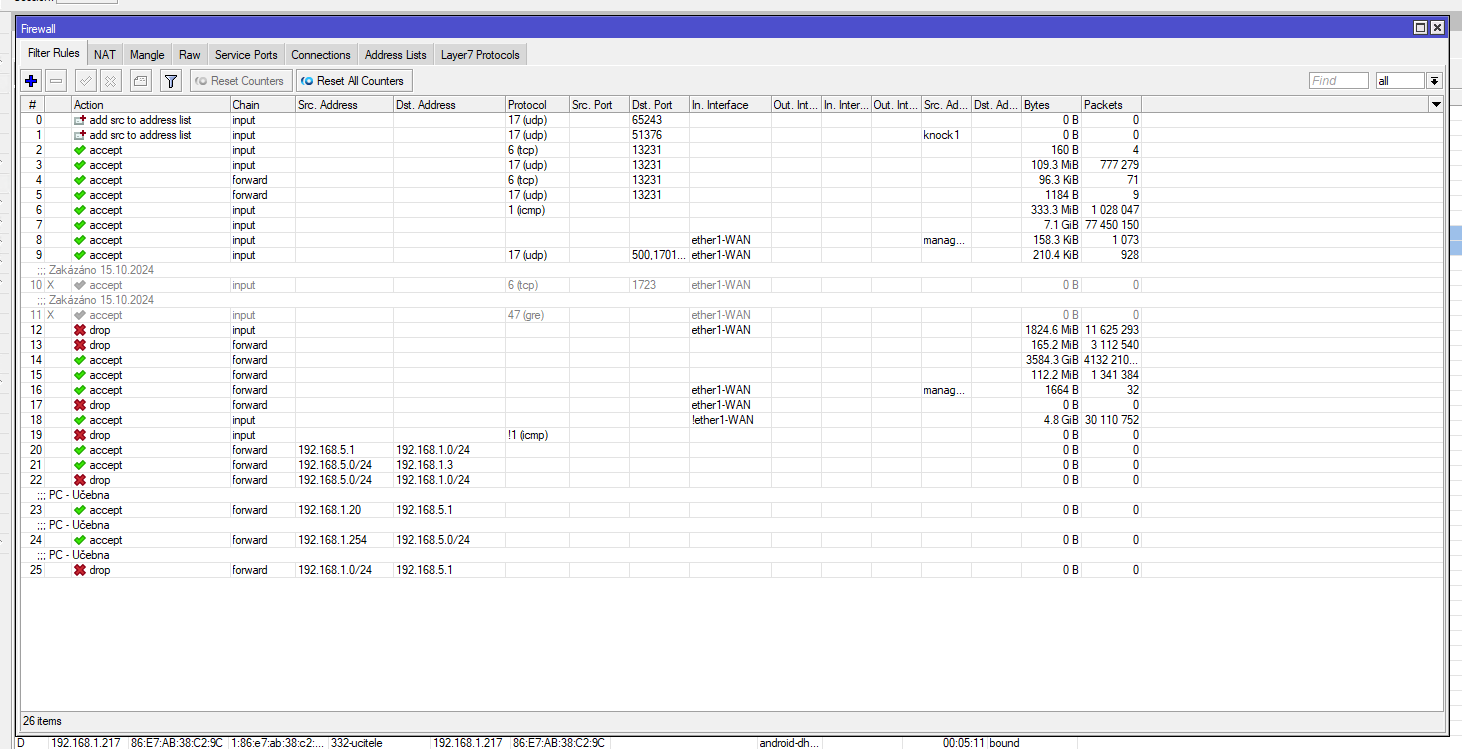Click the disabled X flag on rule 11
This screenshot has width=1462, height=749.
(50, 315)
